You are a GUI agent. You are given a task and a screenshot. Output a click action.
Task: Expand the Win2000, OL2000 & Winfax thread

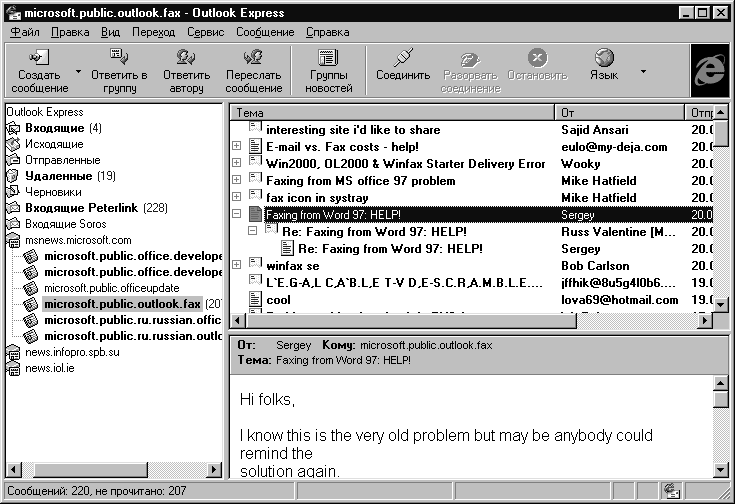tap(237, 163)
